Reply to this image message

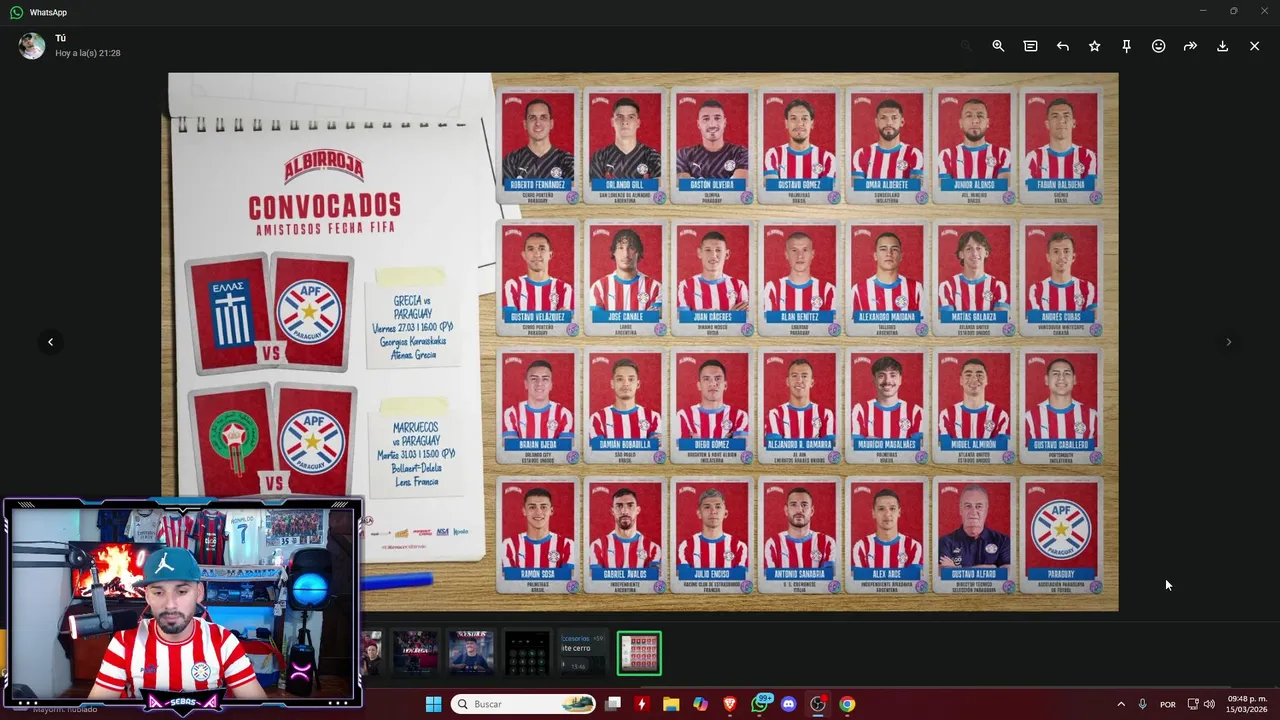pos(1062,46)
